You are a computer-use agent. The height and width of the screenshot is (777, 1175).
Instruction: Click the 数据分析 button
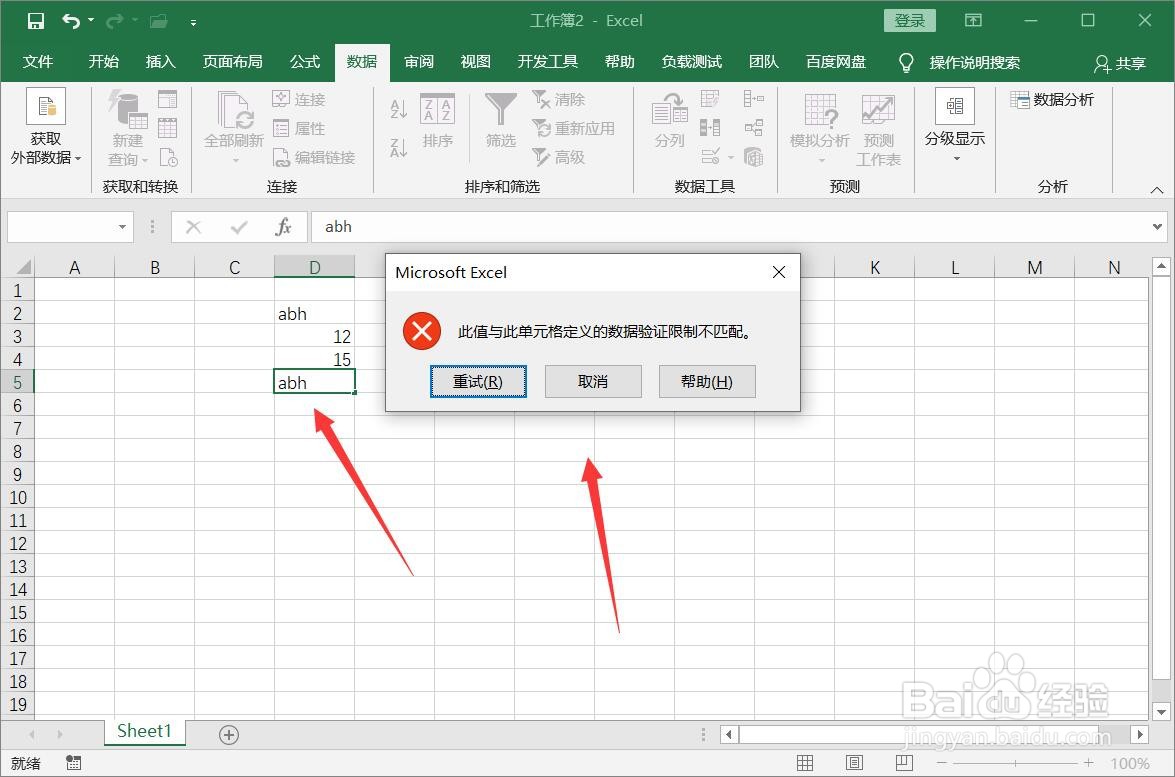[1052, 99]
